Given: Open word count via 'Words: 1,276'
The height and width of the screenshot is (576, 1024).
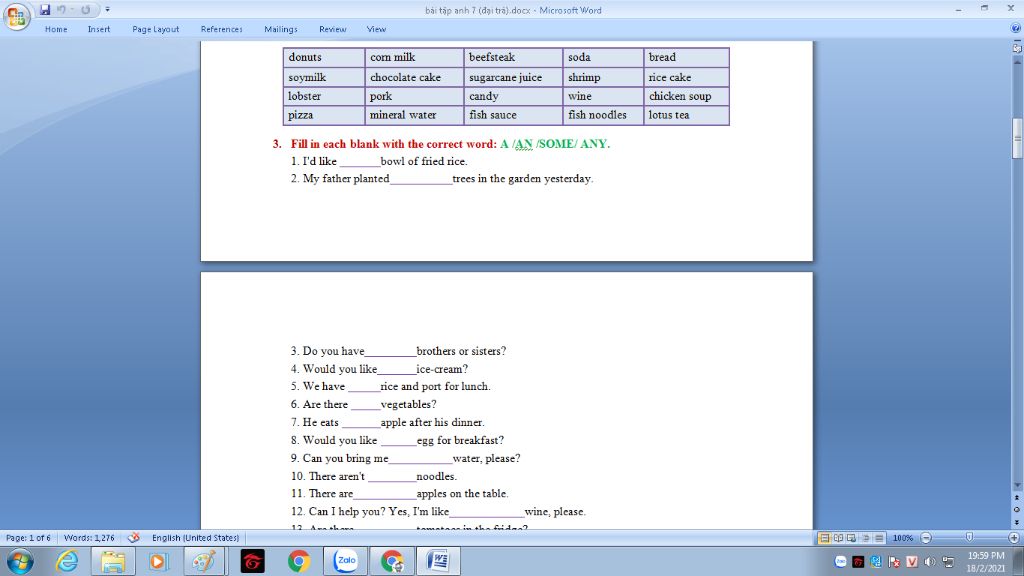Looking at the screenshot, I should coord(89,538).
